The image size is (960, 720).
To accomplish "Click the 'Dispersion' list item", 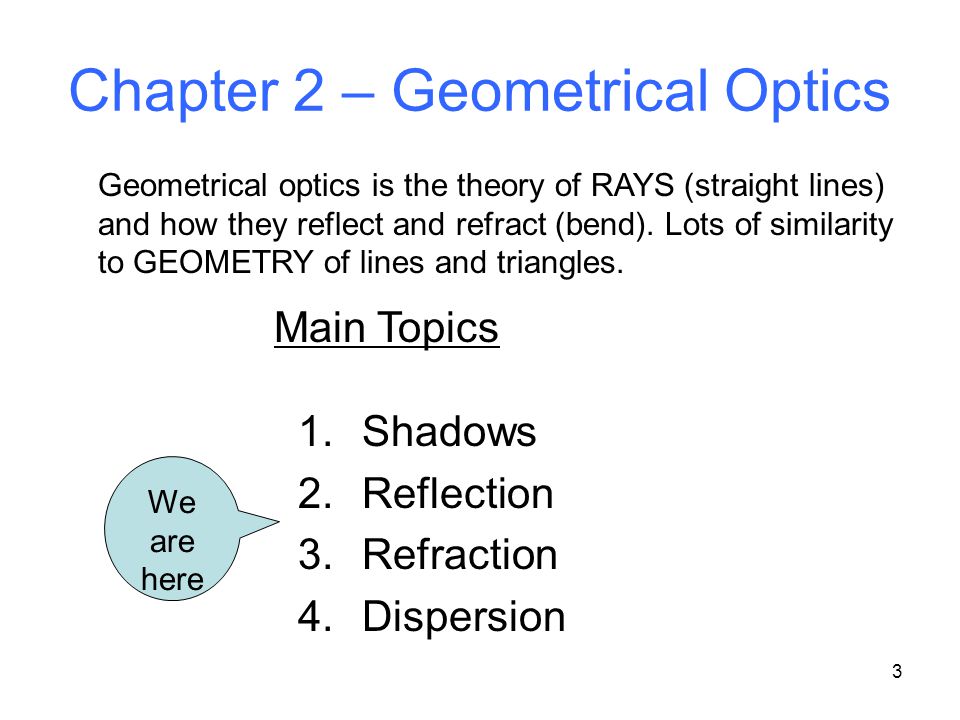I will coord(463,617).
